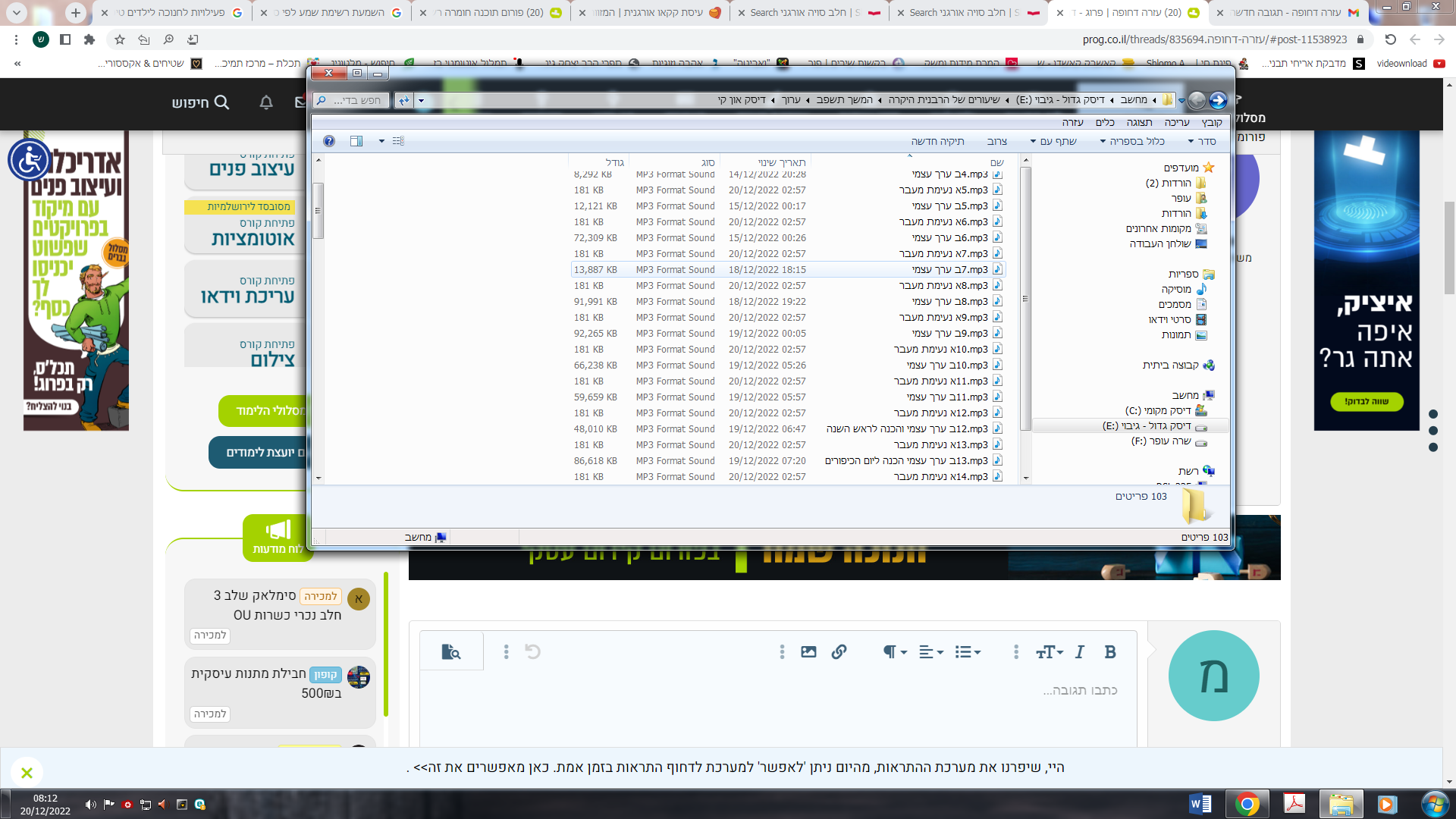Click the refresh button beside the address bar
The width and height of the screenshot is (1456, 819).
pos(404,100)
